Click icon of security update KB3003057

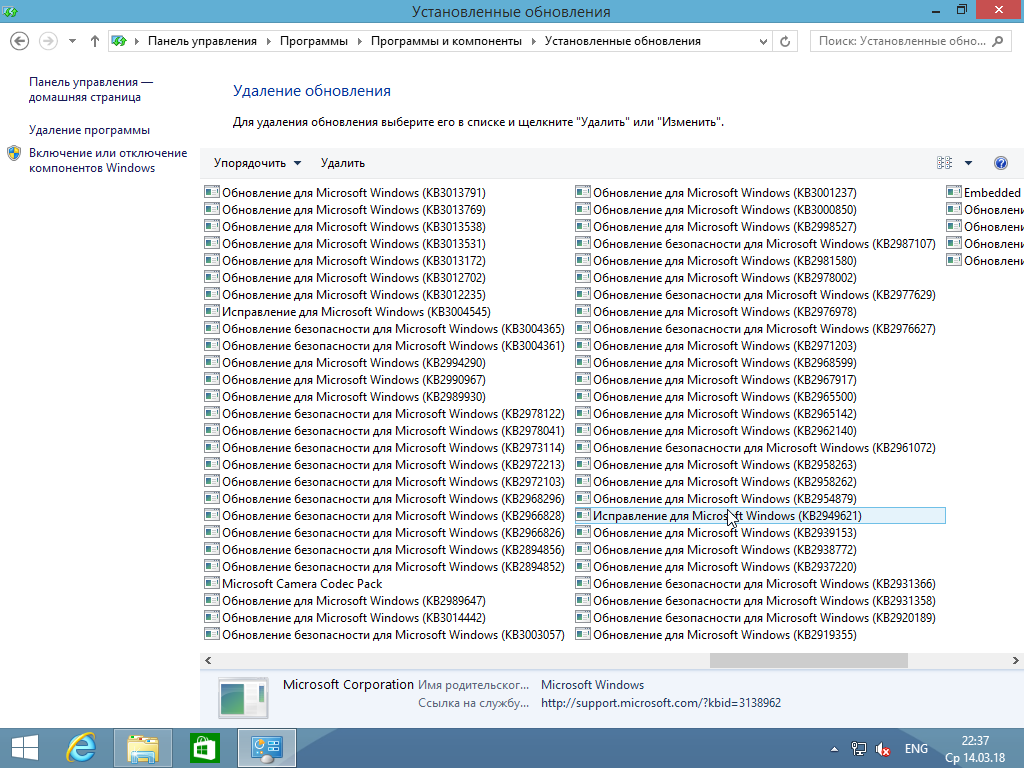[212, 633]
